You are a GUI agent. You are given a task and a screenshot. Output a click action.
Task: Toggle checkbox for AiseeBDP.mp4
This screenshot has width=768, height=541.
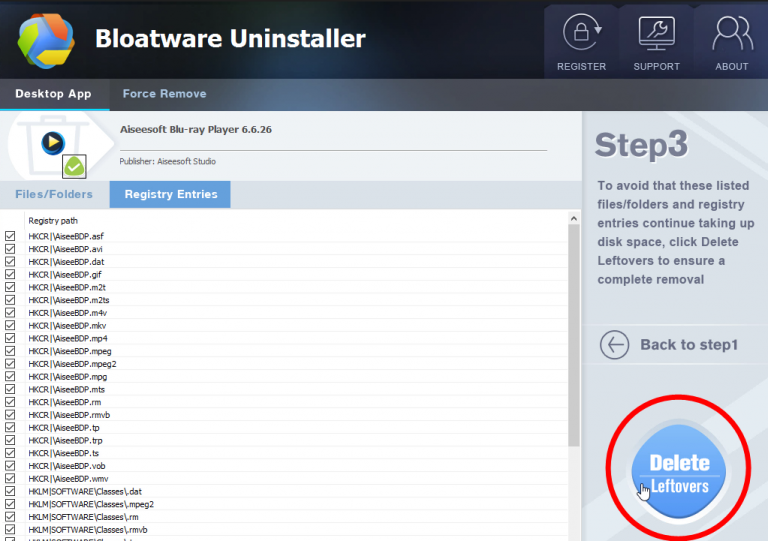pyautogui.click(x=10, y=338)
